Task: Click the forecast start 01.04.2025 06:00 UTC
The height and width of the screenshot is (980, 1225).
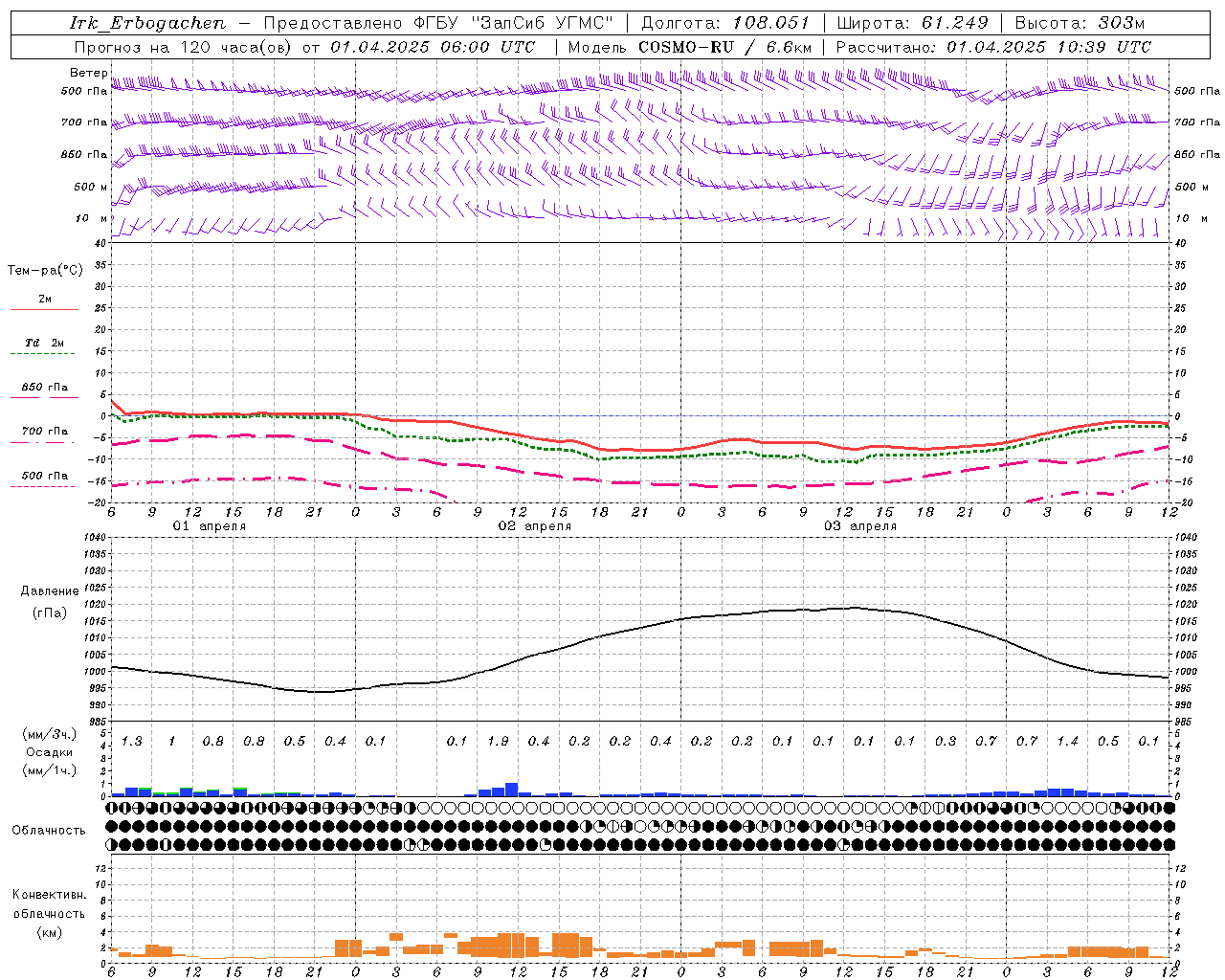Action: coord(433,47)
